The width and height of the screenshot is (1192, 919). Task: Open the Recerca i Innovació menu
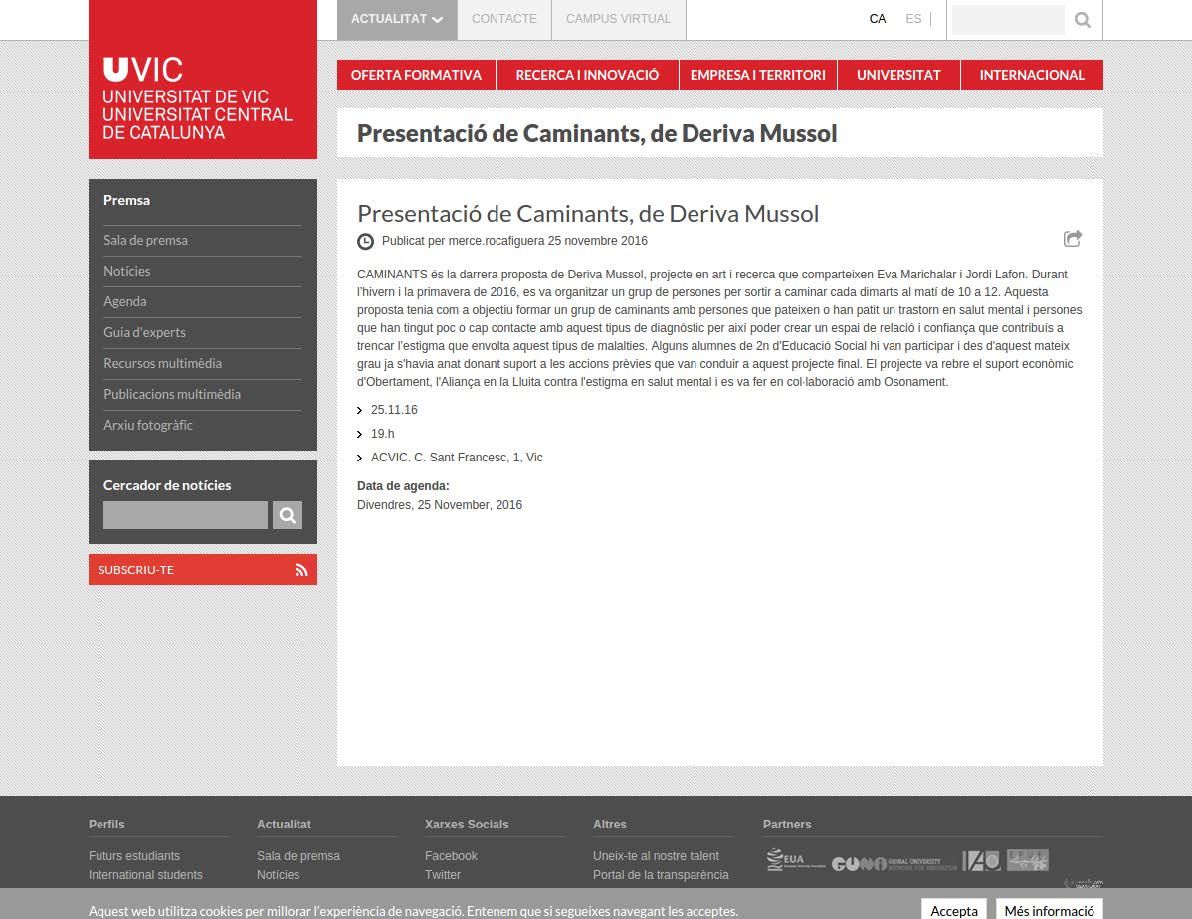point(587,75)
